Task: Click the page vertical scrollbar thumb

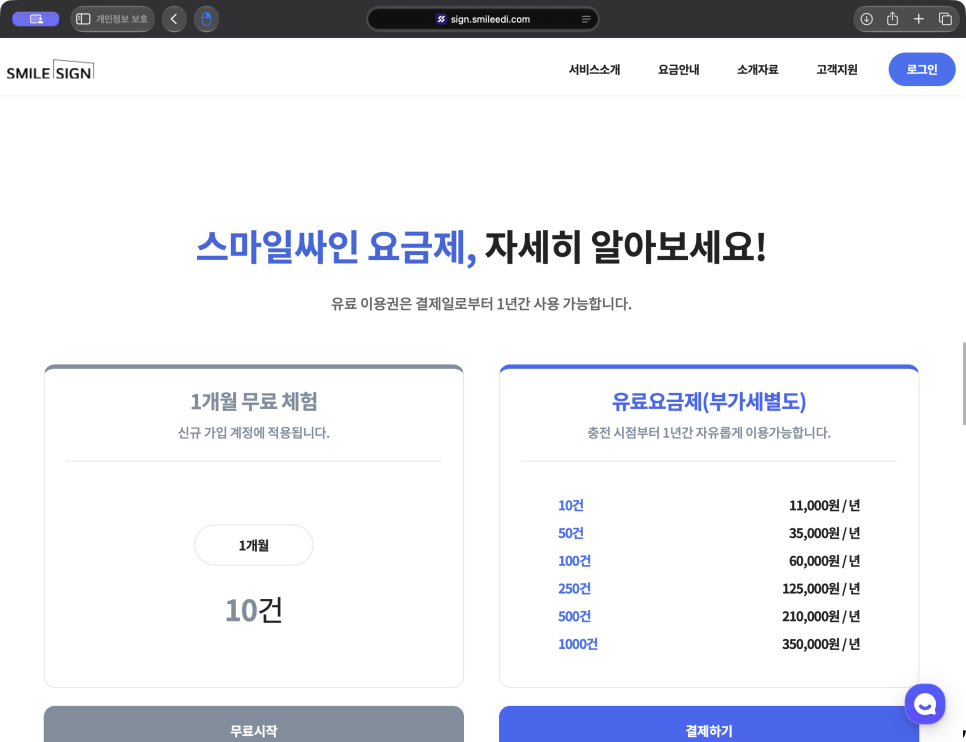Action: coord(964,383)
